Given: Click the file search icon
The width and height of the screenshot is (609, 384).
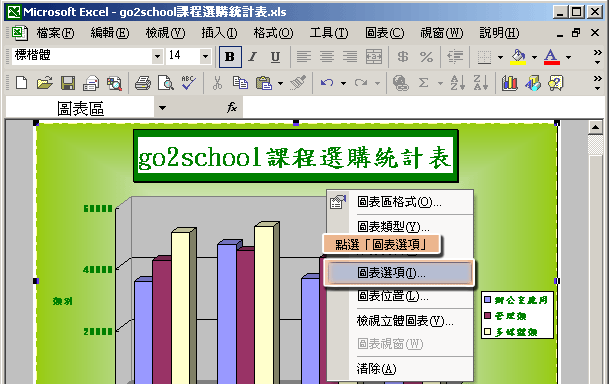Looking at the screenshot, I should coord(114,83).
